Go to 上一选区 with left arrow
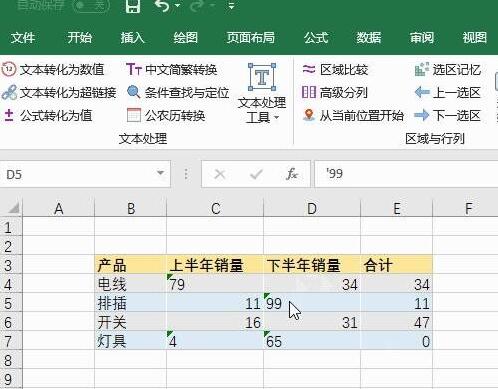 pyautogui.click(x=422, y=92)
